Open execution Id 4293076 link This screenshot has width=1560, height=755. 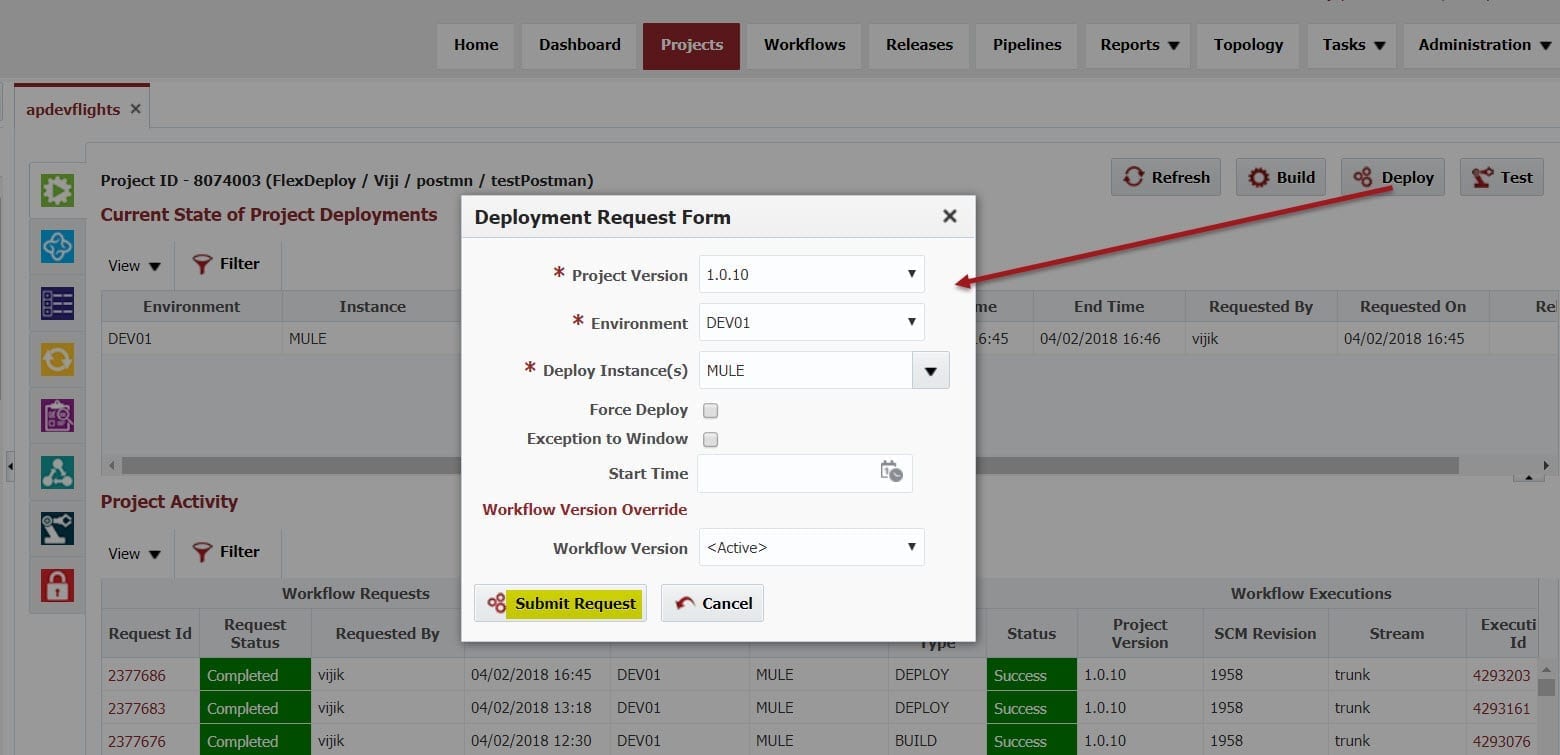pos(1501,741)
